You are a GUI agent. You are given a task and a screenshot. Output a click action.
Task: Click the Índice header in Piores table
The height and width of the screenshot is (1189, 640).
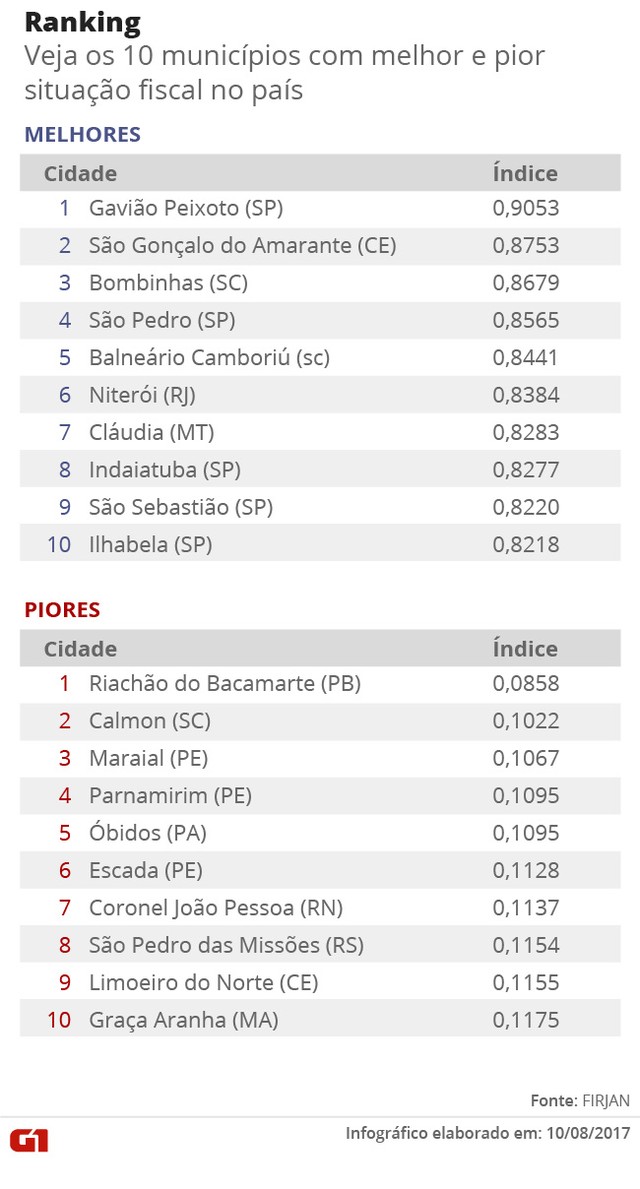[525, 649]
